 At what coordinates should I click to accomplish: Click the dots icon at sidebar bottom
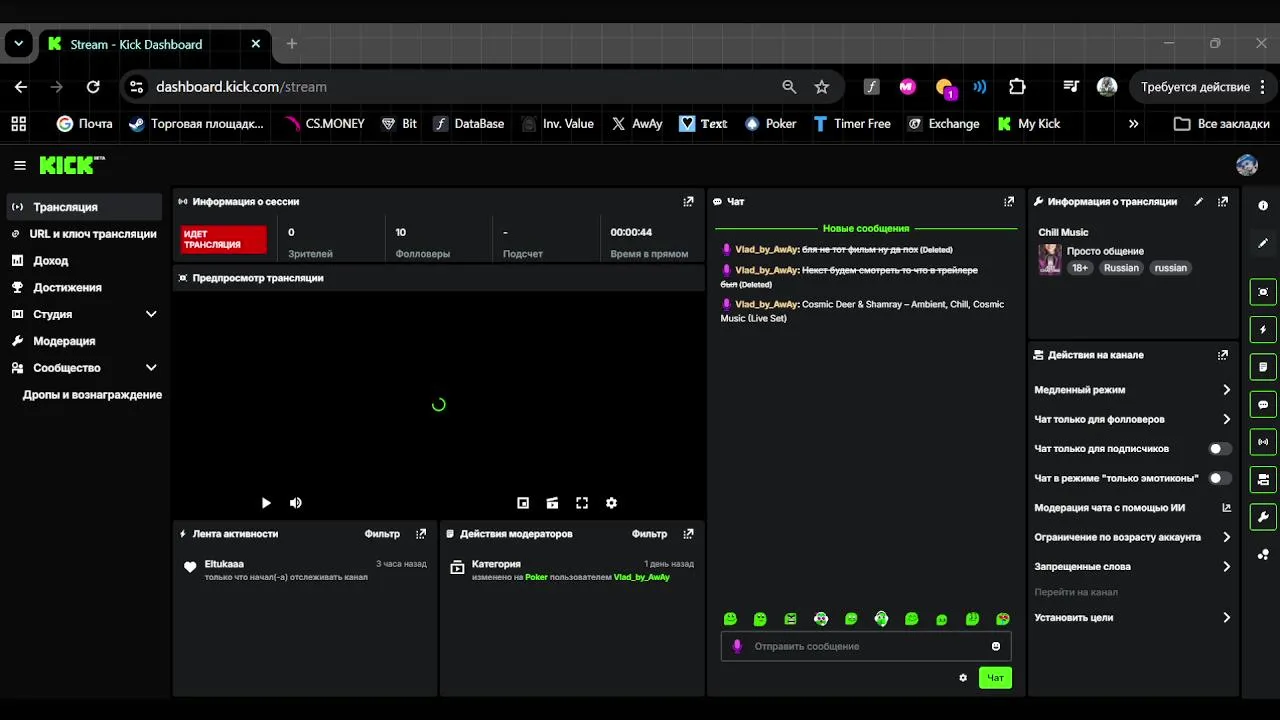coord(1263,555)
